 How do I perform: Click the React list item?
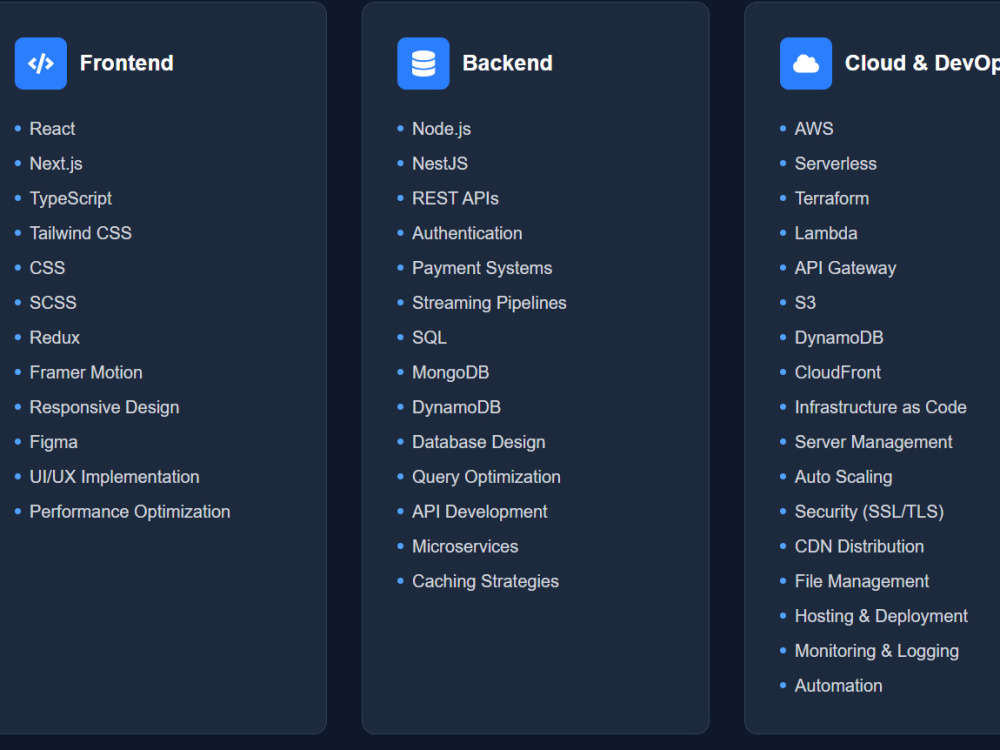(x=52, y=129)
